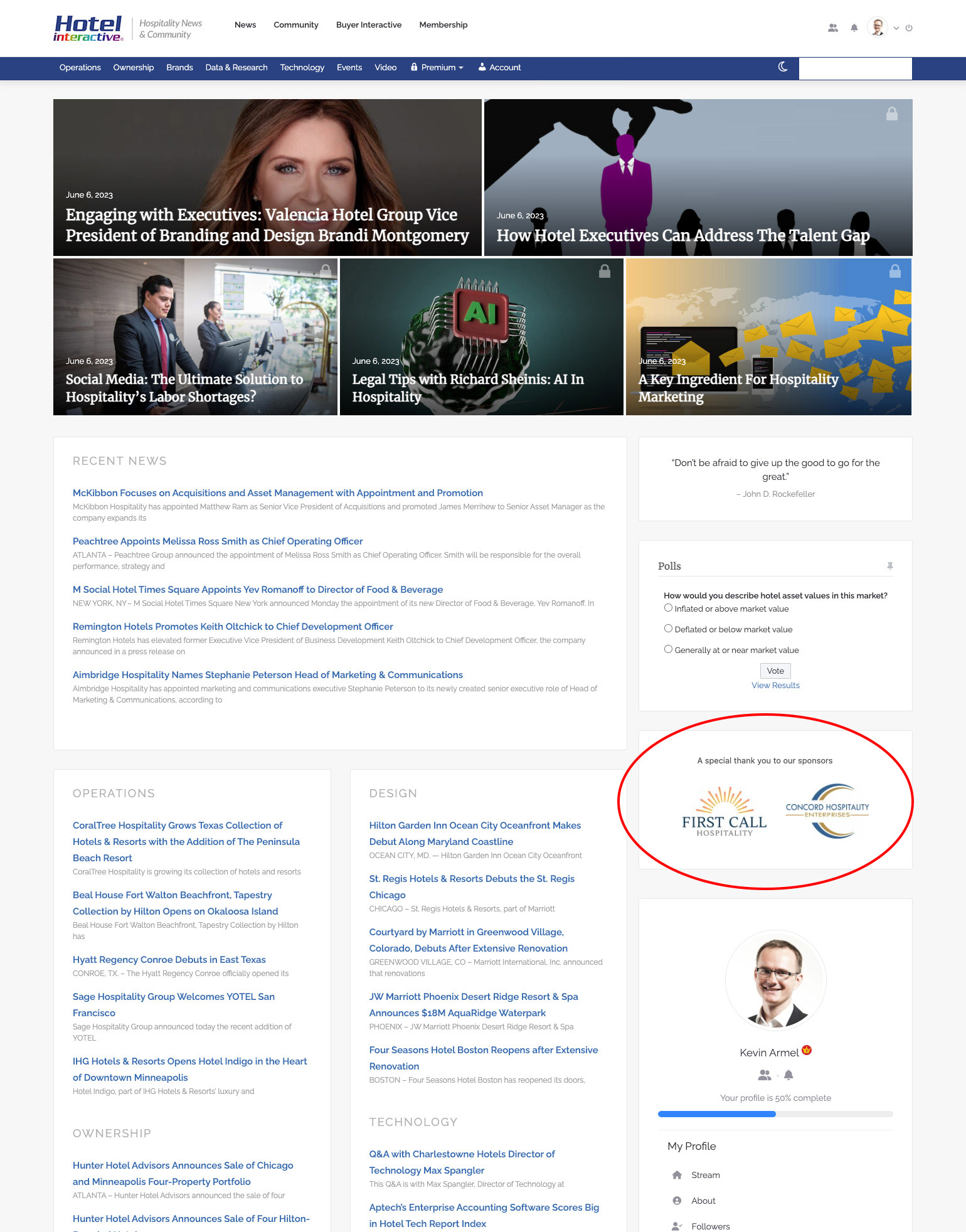This screenshot has height=1232, width=966.
Task: Open Aimbridge Hospitality Stephanie Peterson article
Action: coord(268,675)
